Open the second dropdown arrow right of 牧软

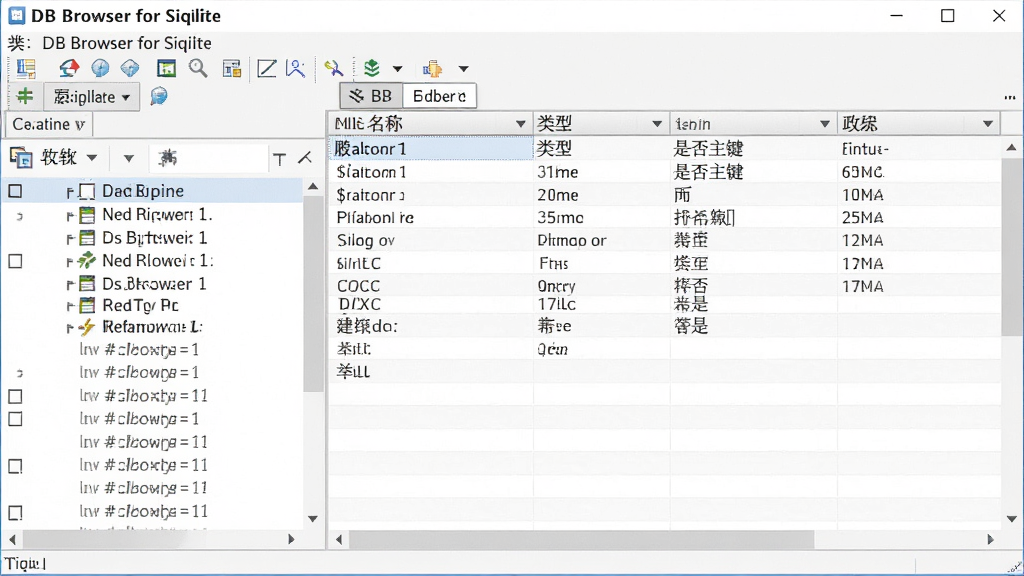tap(129, 158)
